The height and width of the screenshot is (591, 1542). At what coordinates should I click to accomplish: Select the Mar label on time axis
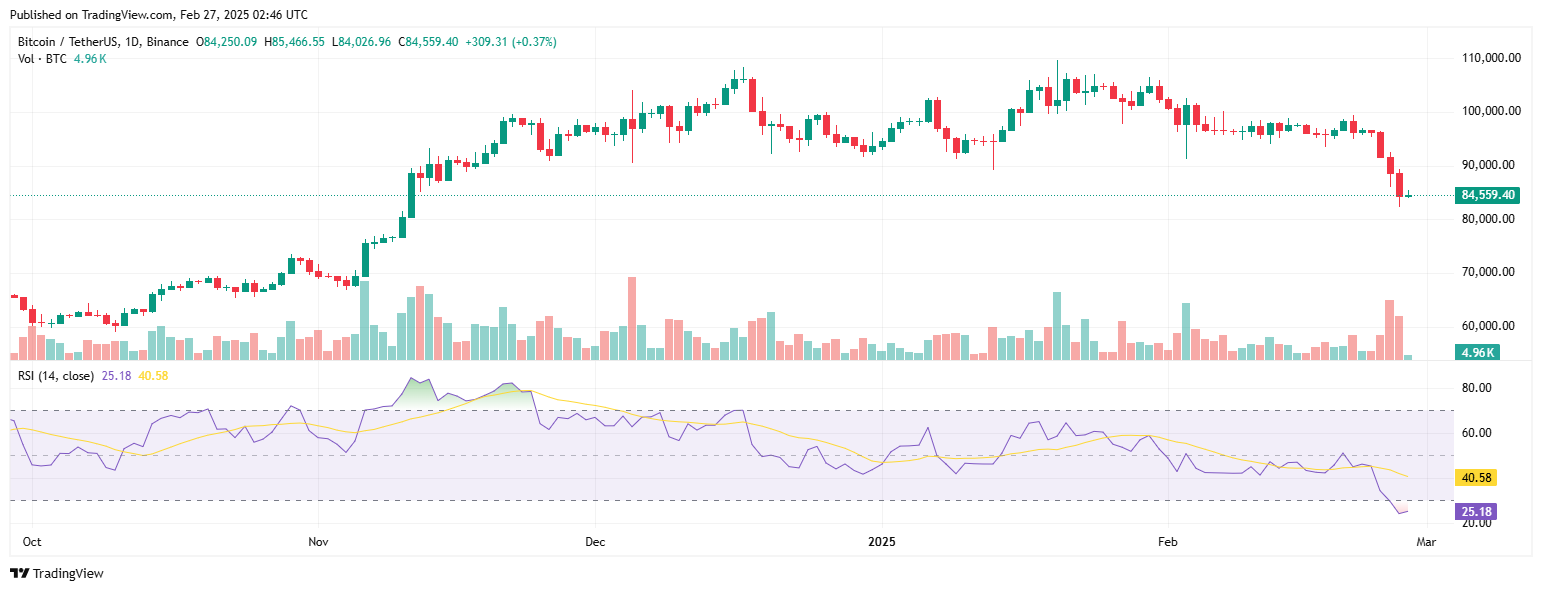pyautogui.click(x=1427, y=542)
